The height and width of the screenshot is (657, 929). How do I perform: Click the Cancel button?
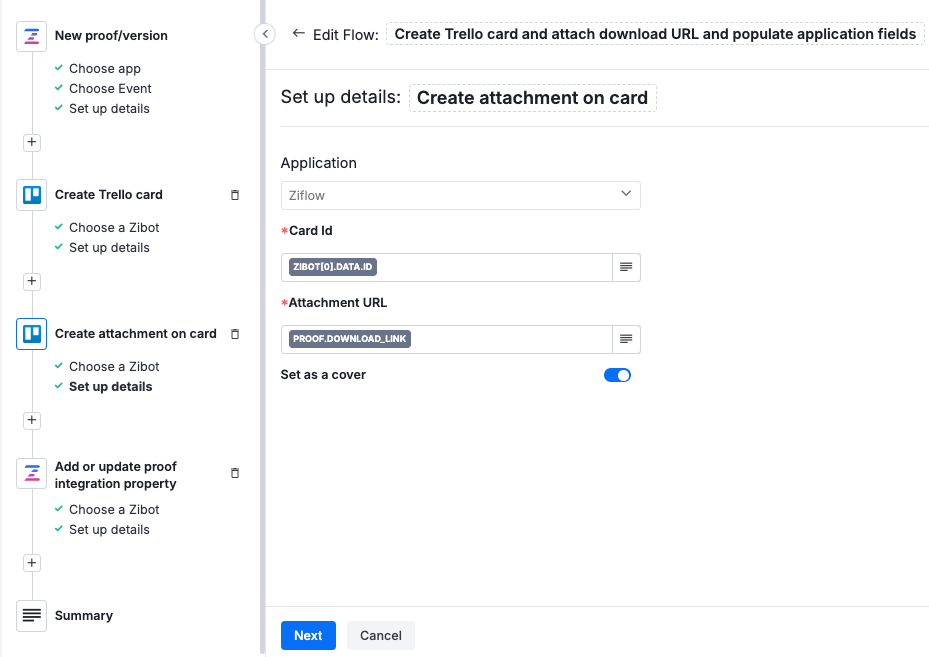coord(381,636)
